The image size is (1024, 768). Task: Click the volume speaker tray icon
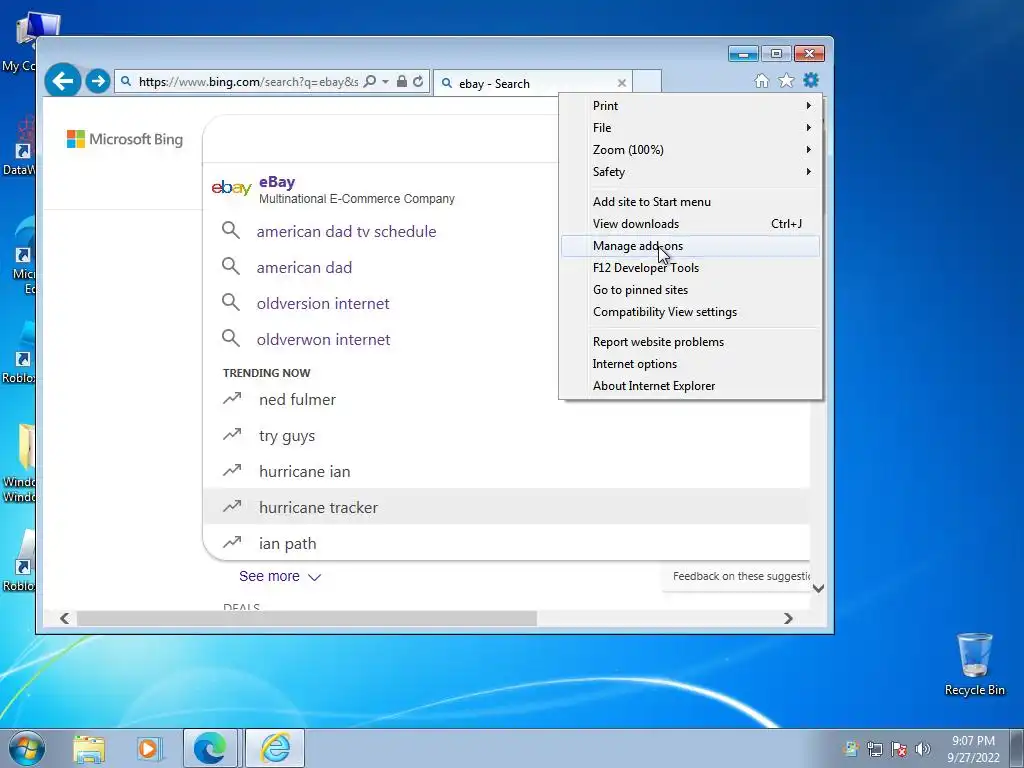click(923, 749)
